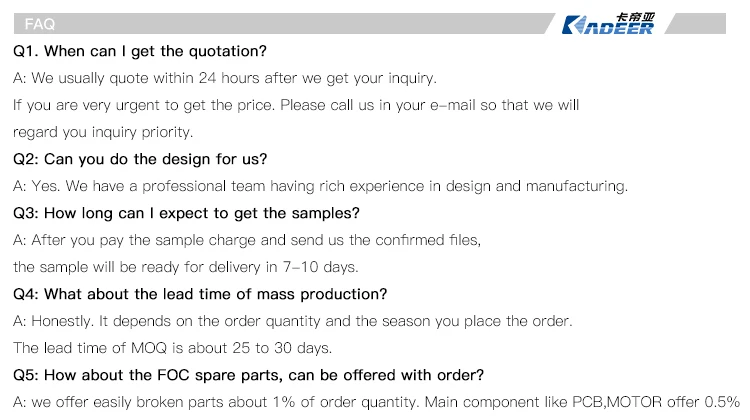750x420 pixels.
Task: Click the Kadeer logo
Action: [607, 27]
